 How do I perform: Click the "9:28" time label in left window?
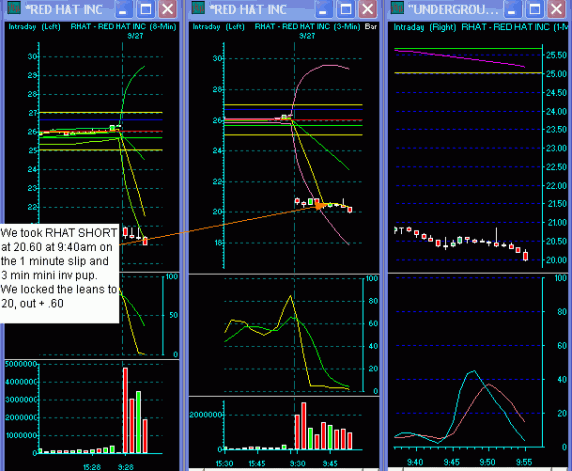coord(126,467)
